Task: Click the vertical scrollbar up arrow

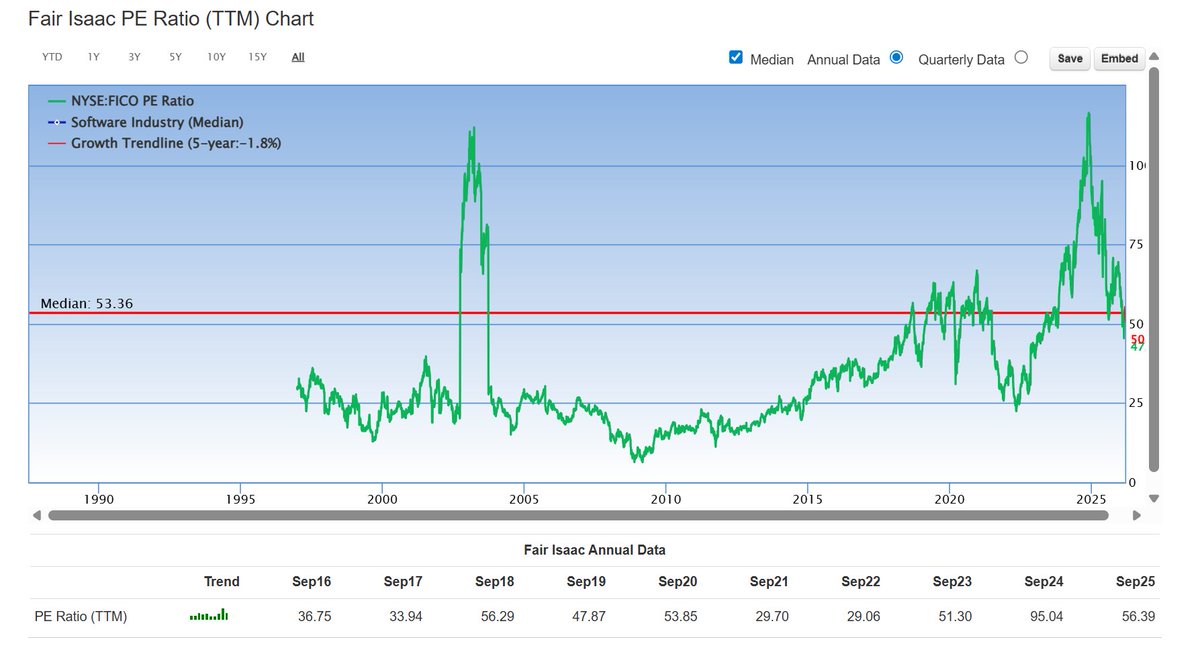Action: (1154, 57)
